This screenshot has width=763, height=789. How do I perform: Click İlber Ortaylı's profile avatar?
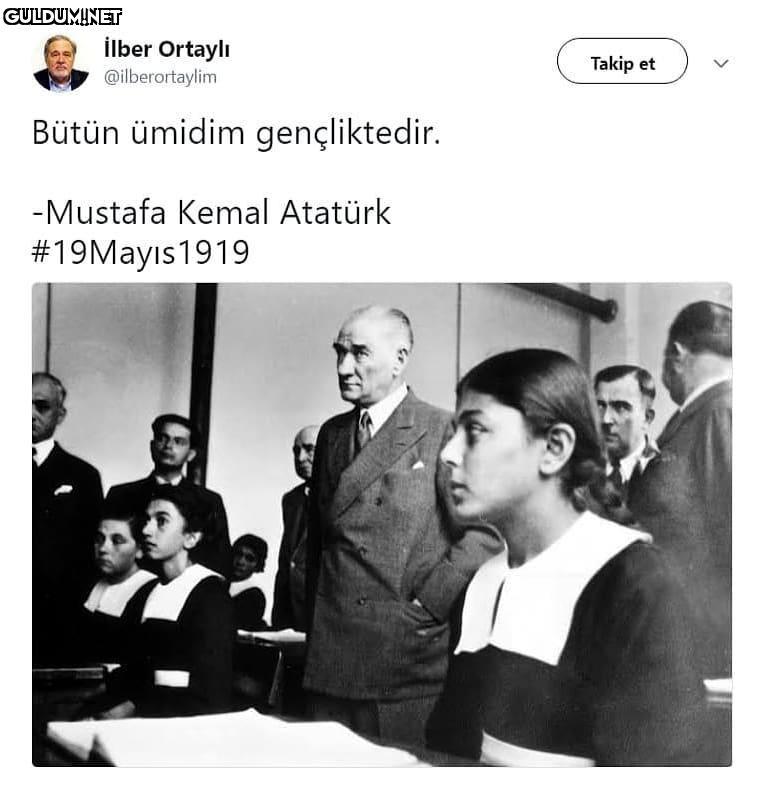point(61,63)
